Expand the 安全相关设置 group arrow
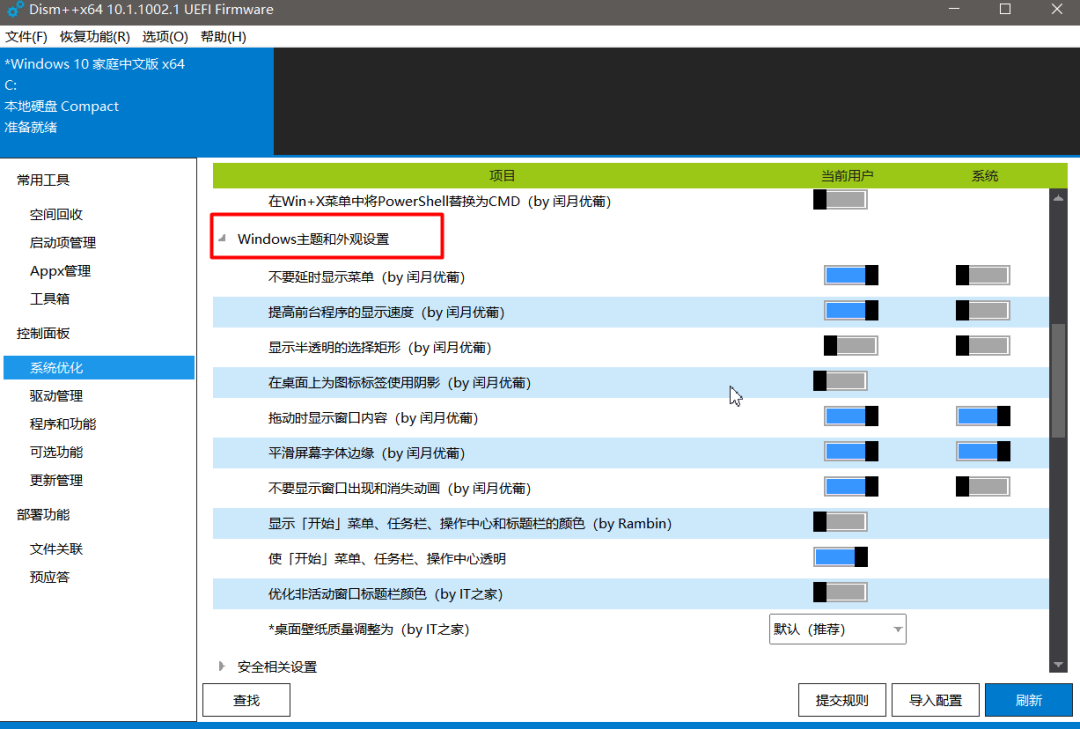1080x729 pixels. [221, 666]
